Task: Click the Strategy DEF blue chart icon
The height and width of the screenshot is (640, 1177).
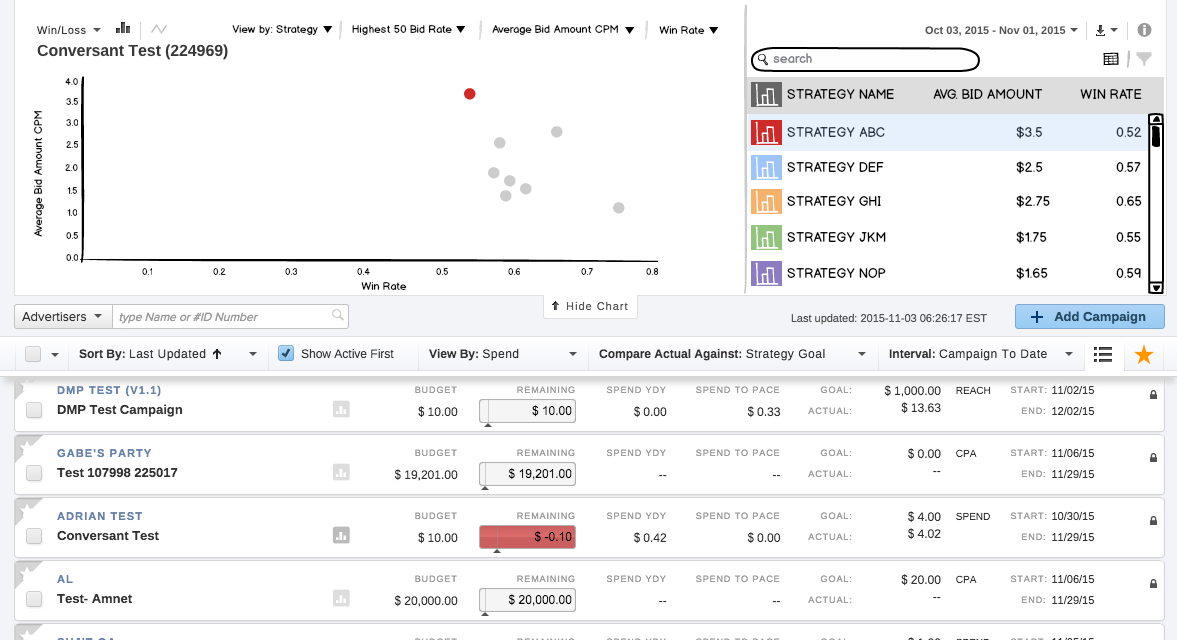Action: pos(766,167)
